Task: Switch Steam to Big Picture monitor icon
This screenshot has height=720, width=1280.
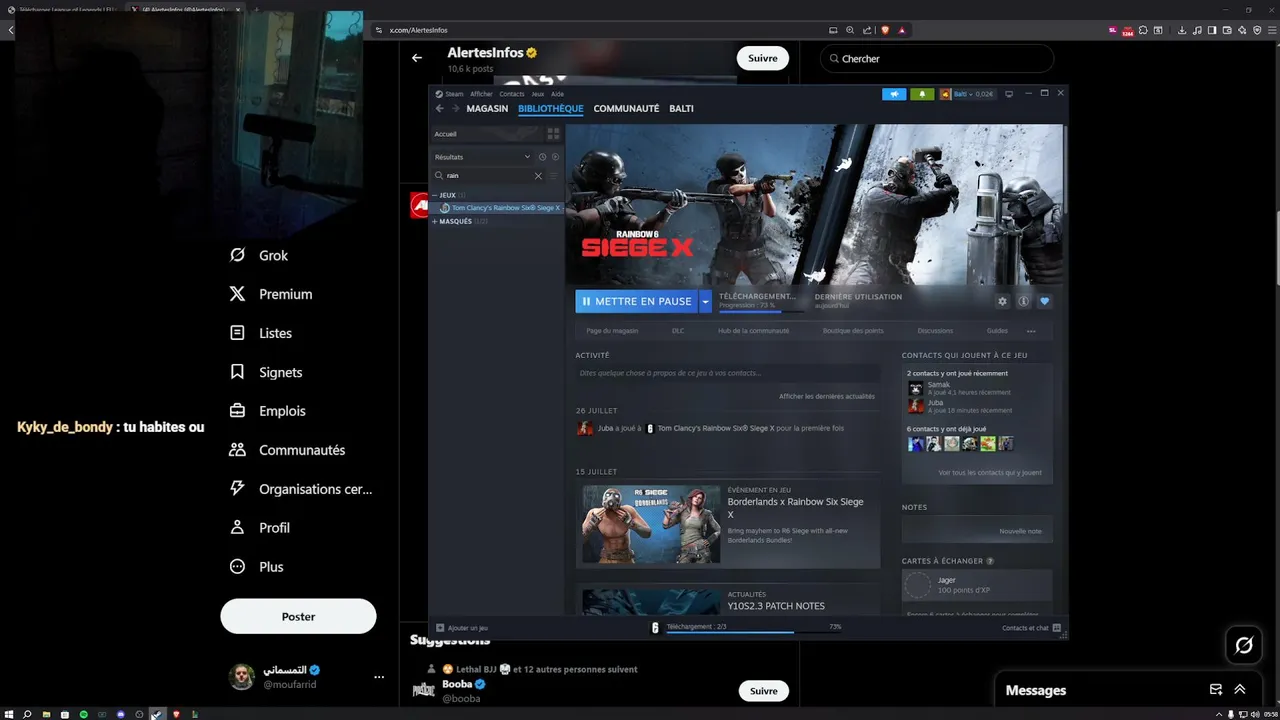Action: click(1009, 94)
